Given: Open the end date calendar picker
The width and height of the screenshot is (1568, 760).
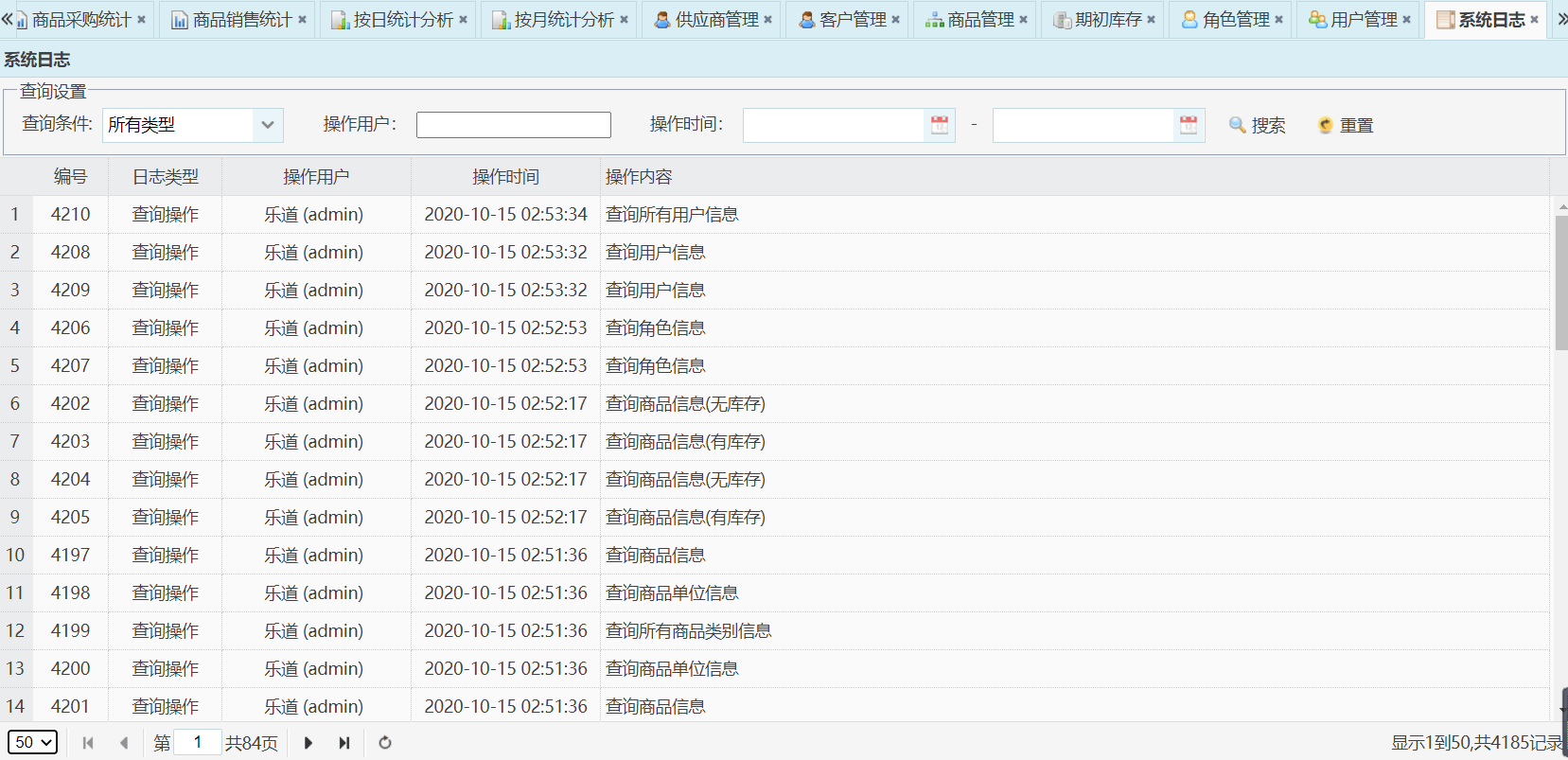Looking at the screenshot, I should (1189, 125).
